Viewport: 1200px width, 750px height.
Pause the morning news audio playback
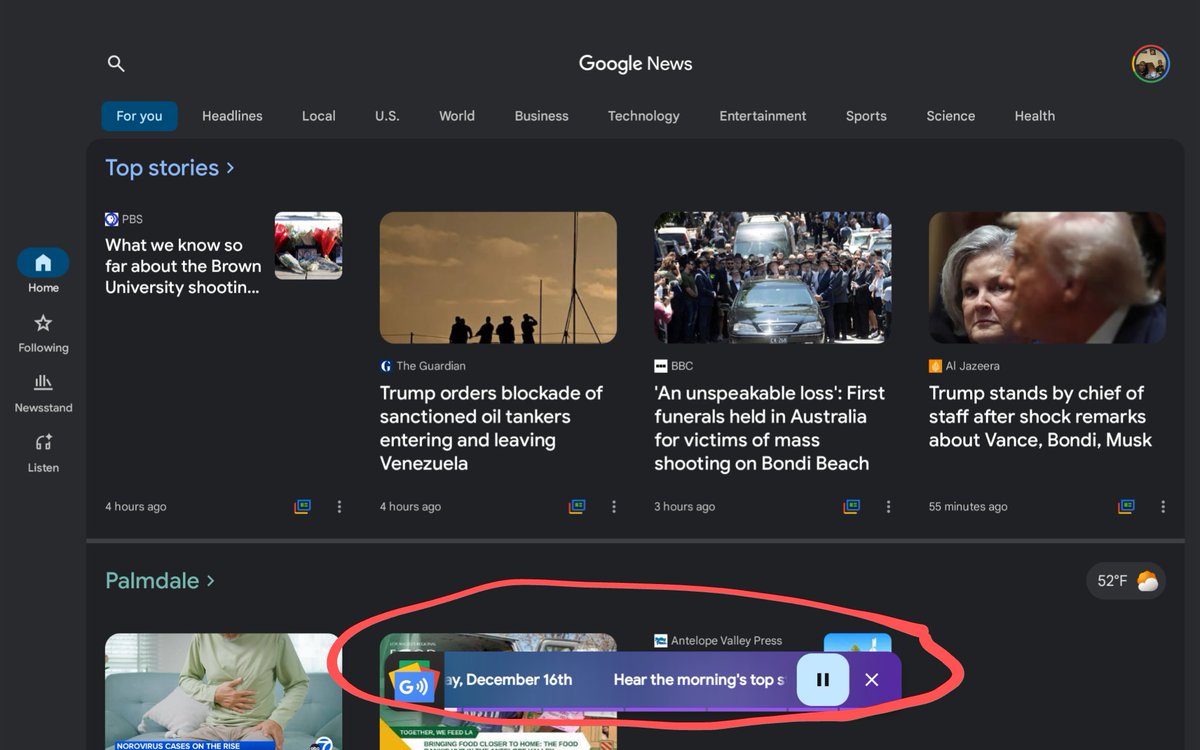[x=822, y=679]
